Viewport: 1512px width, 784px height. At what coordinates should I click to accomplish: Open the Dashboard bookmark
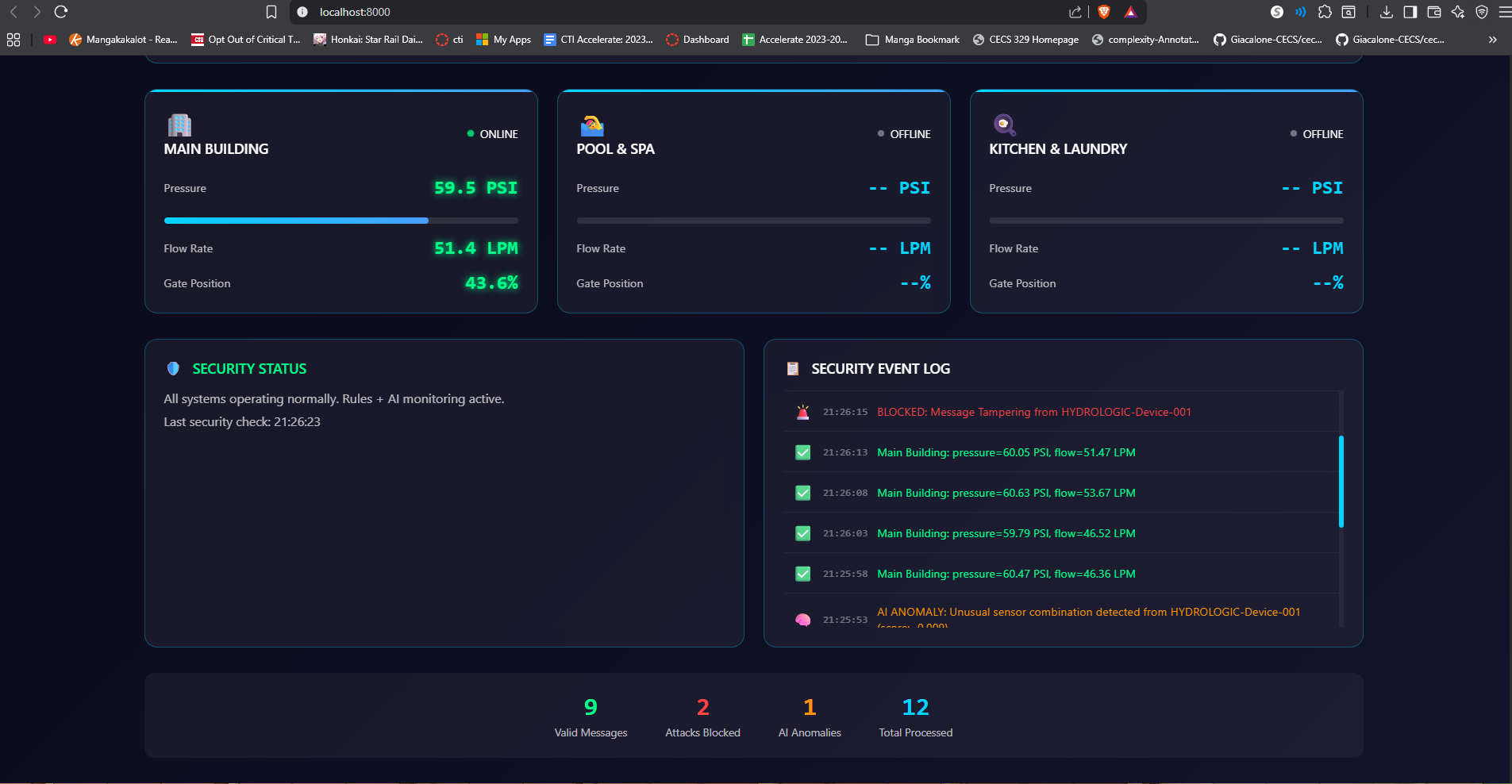[698, 40]
